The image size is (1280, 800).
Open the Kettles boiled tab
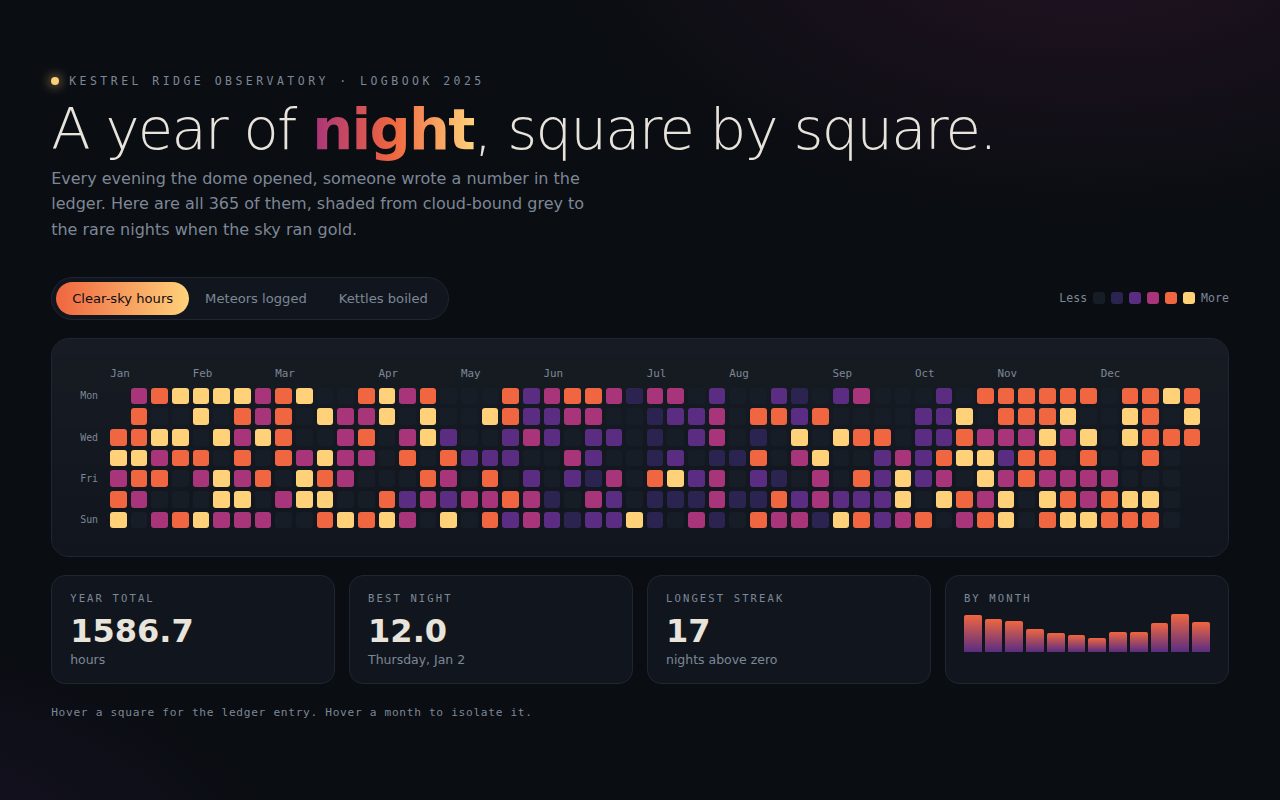(383, 298)
